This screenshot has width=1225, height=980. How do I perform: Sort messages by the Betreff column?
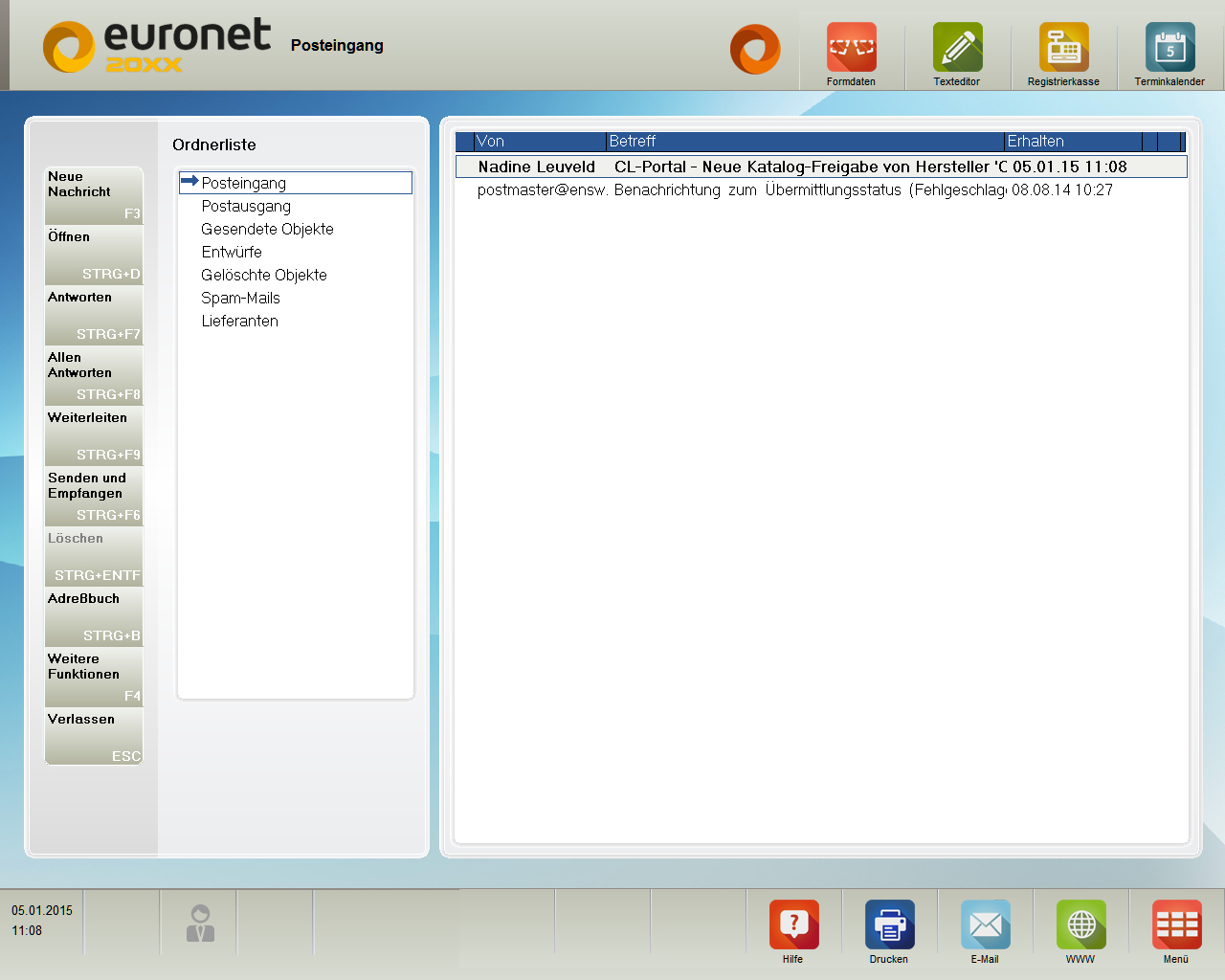(x=805, y=142)
